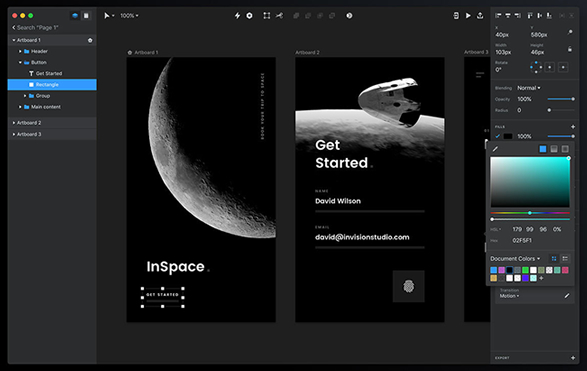587x371 pixels.
Task: Select the green document color swatch
Action: pyautogui.click(x=526, y=270)
